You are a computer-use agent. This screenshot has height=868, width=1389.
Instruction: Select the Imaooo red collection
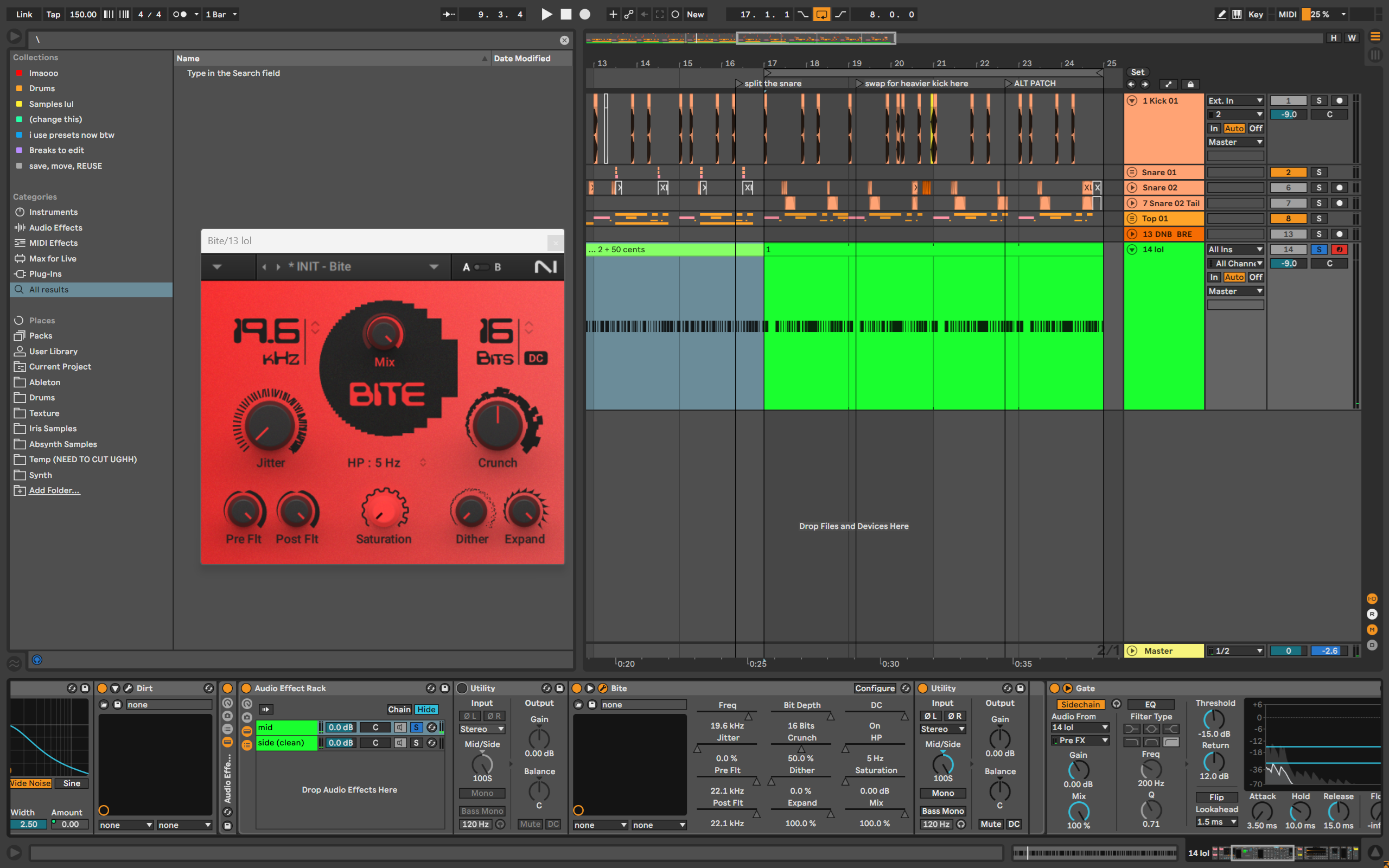tap(43, 73)
